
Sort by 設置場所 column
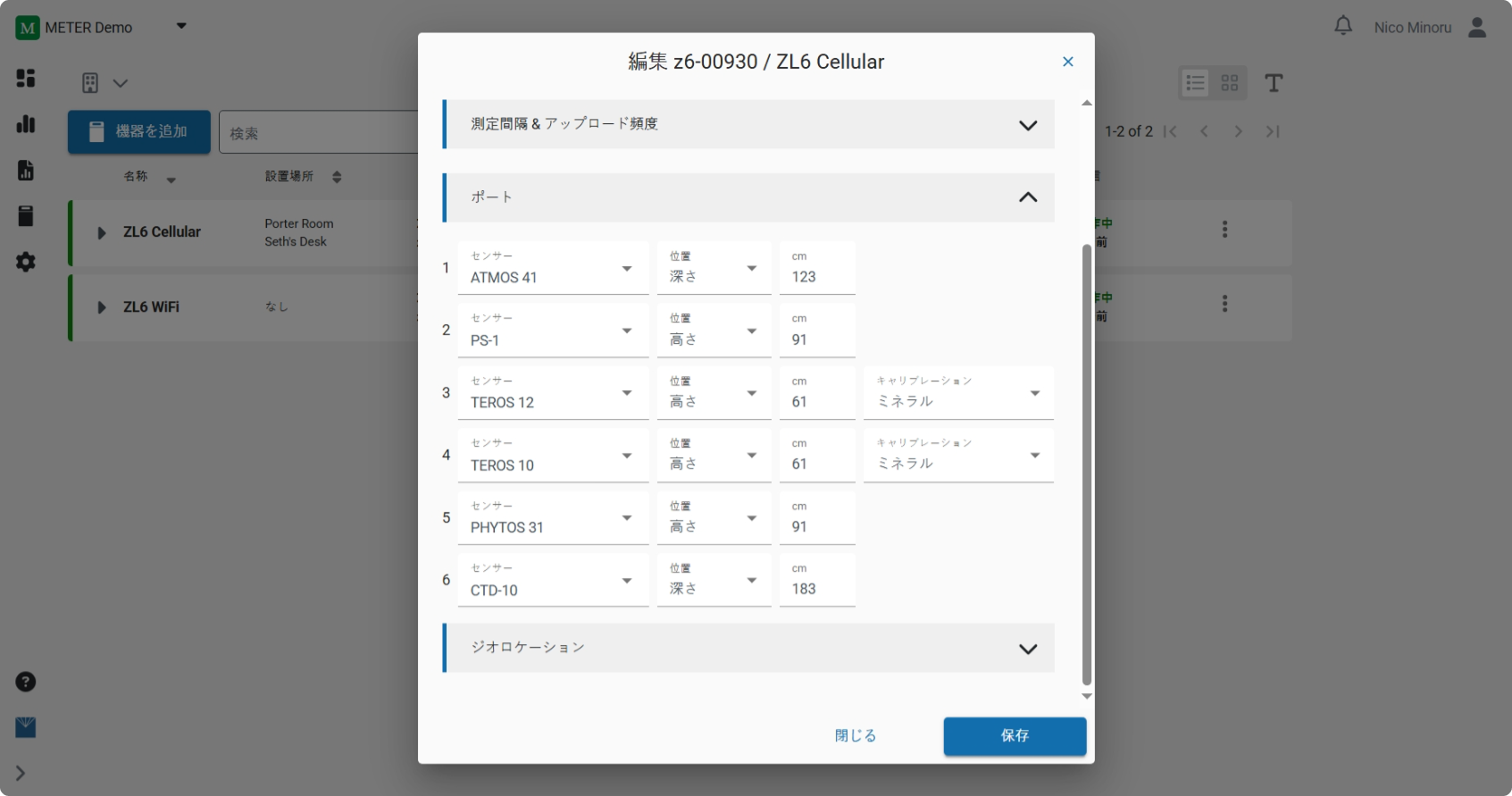click(x=303, y=177)
